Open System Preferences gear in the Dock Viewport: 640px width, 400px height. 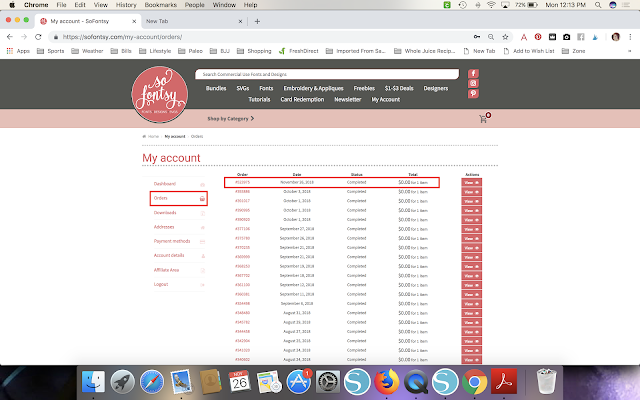coord(328,382)
